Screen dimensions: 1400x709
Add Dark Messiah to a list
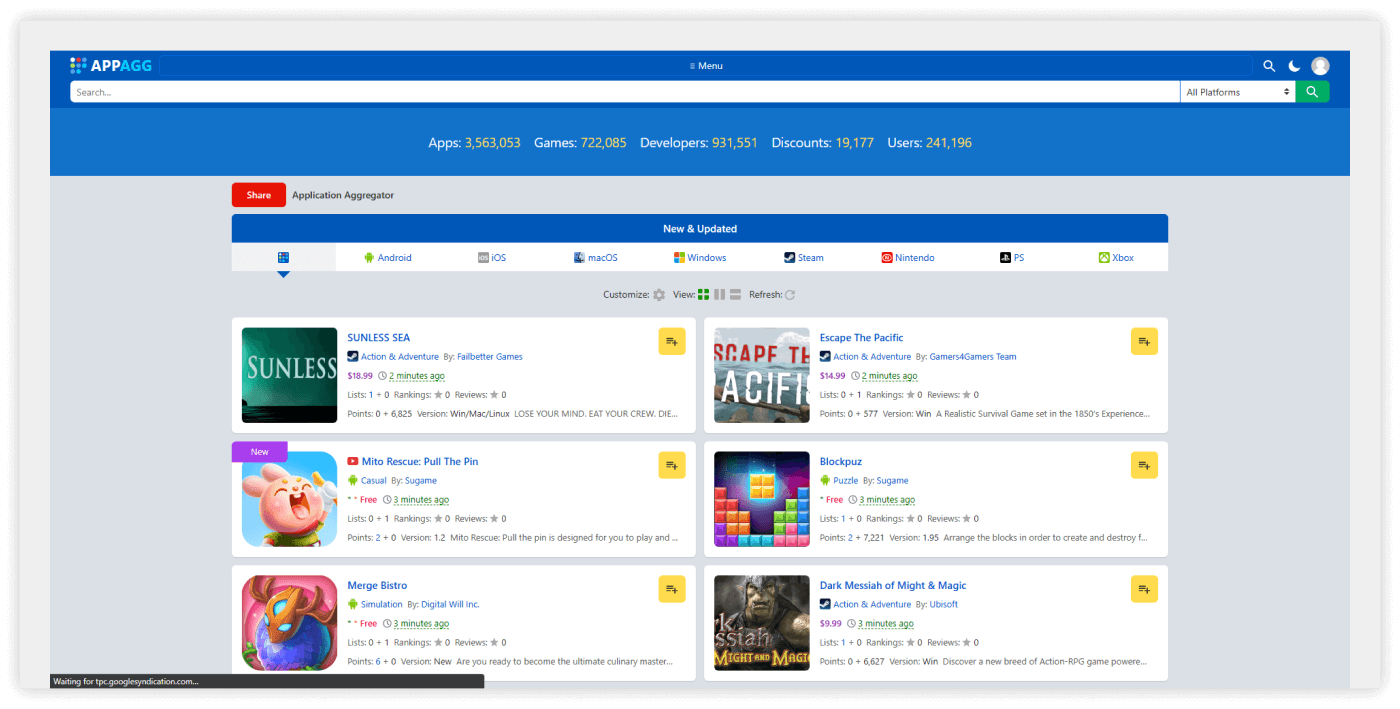pyautogui.click(x=1144, y=589)
